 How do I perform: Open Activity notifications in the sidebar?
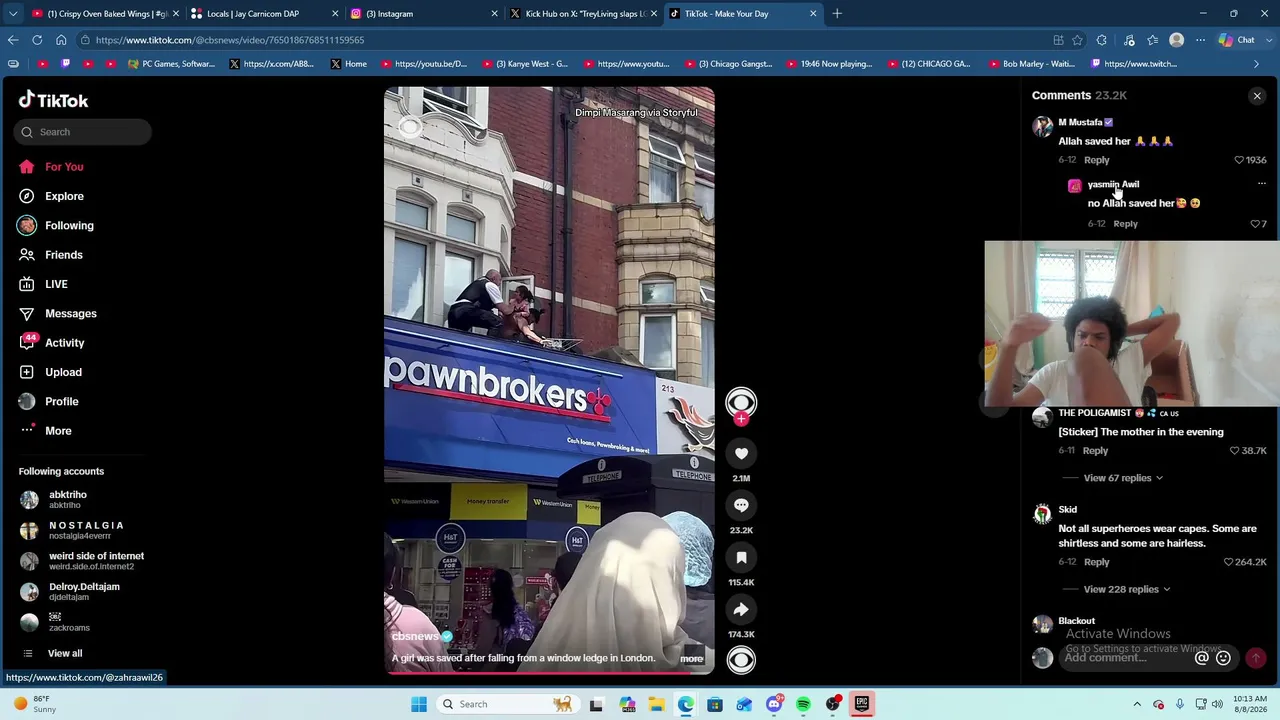pos(64,343)
